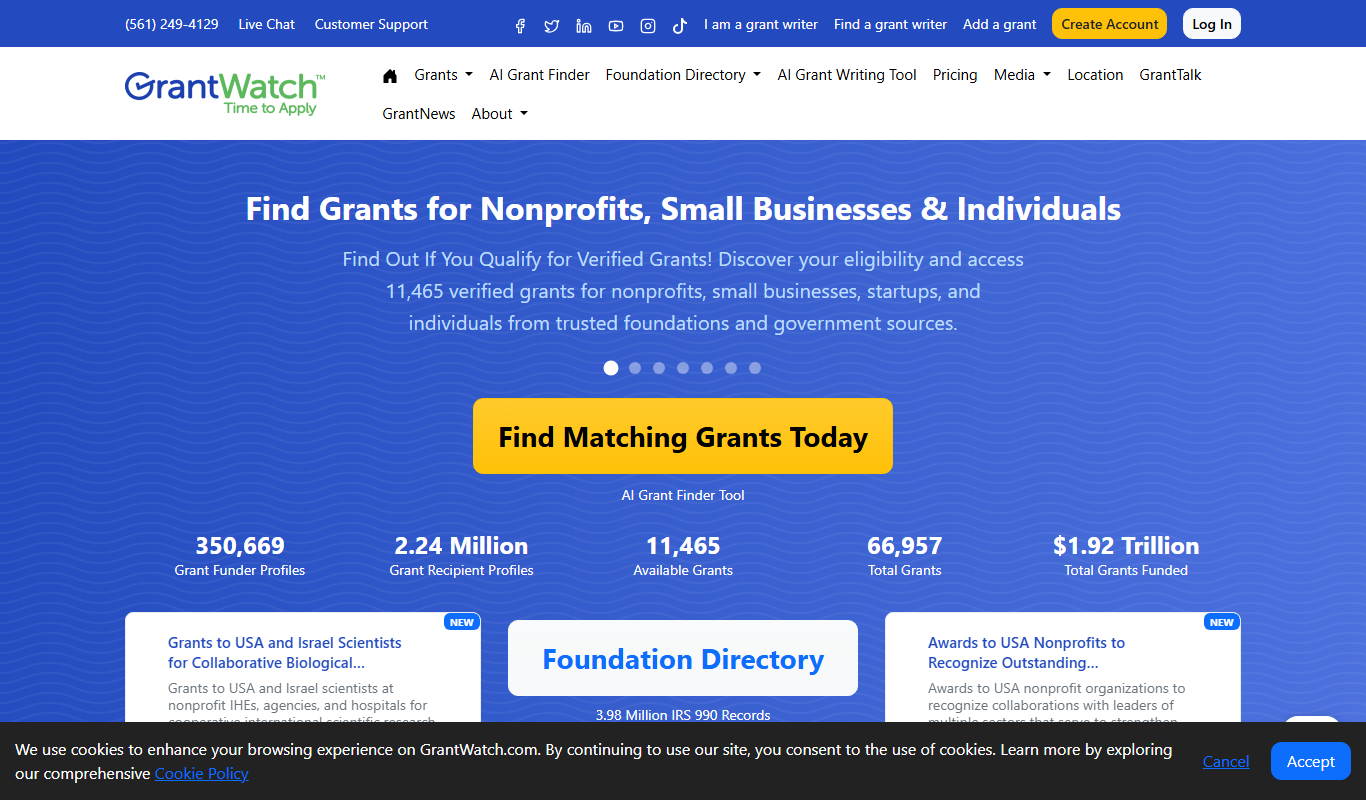The height and width of the screenshot is (800, 1366).
Task: Open the Pricing menu item
Action: pos(955,75)
